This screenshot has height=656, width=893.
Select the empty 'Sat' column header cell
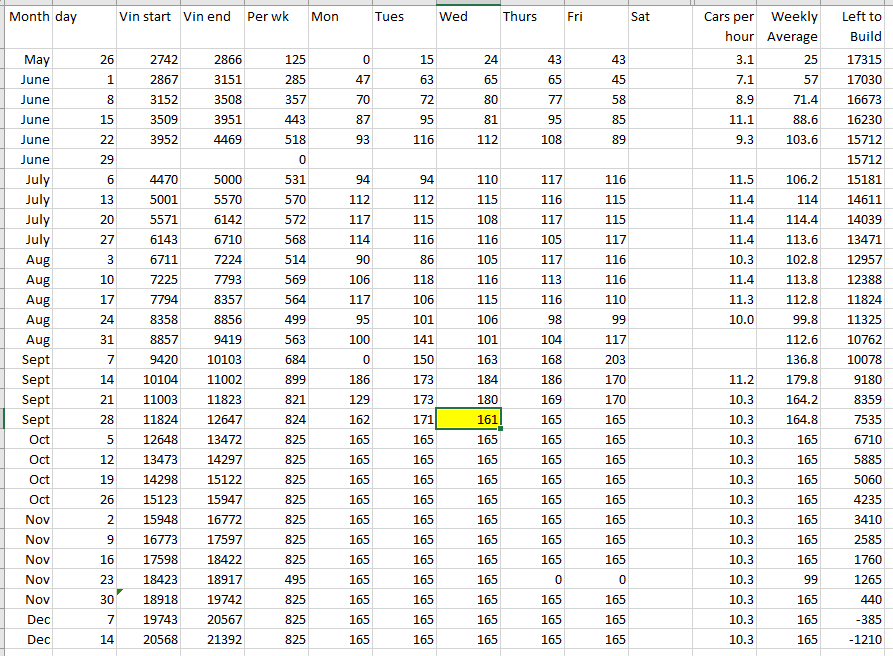coord(658,18)
